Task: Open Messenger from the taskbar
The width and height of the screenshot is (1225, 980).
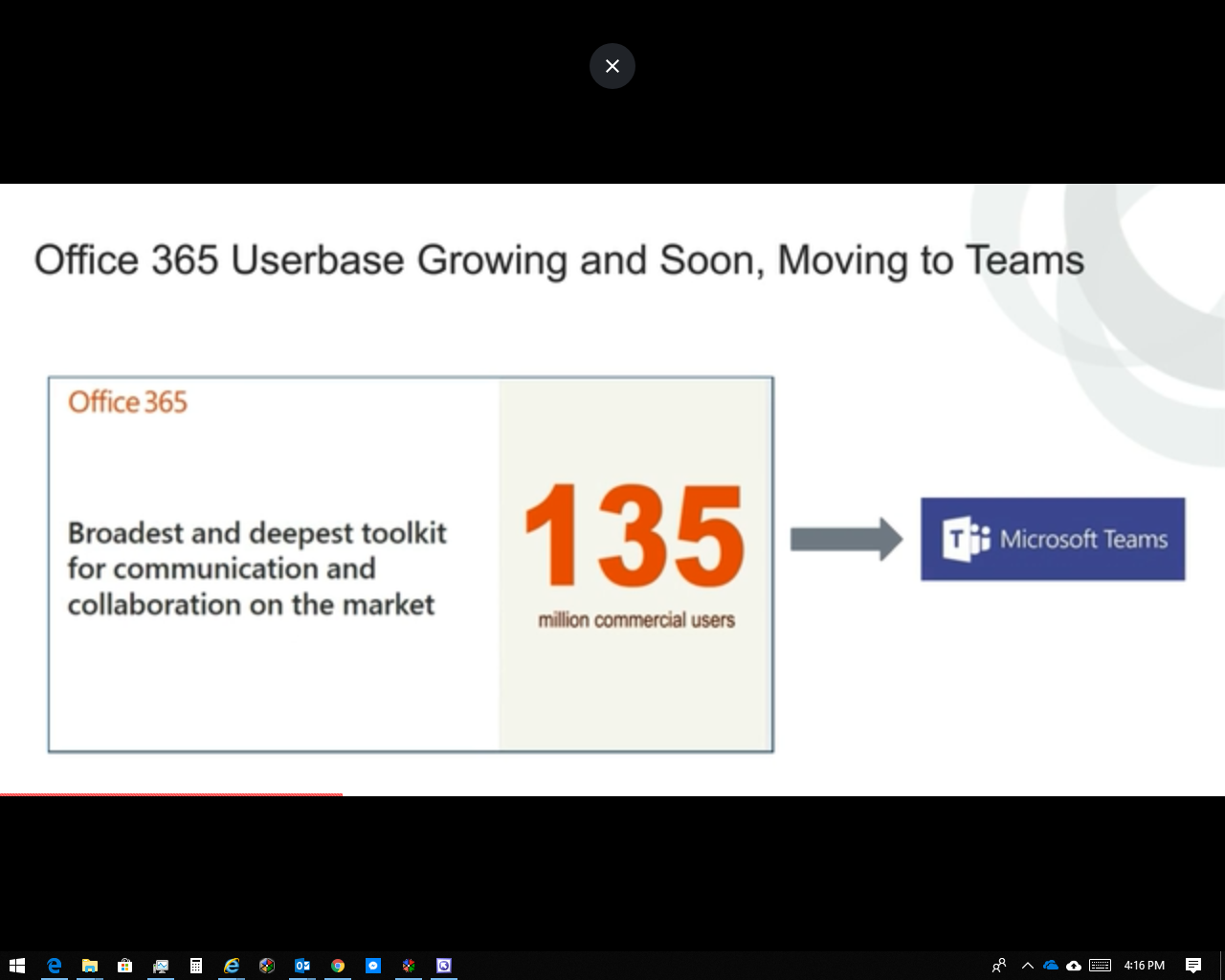Action: (x=372, y=966)
